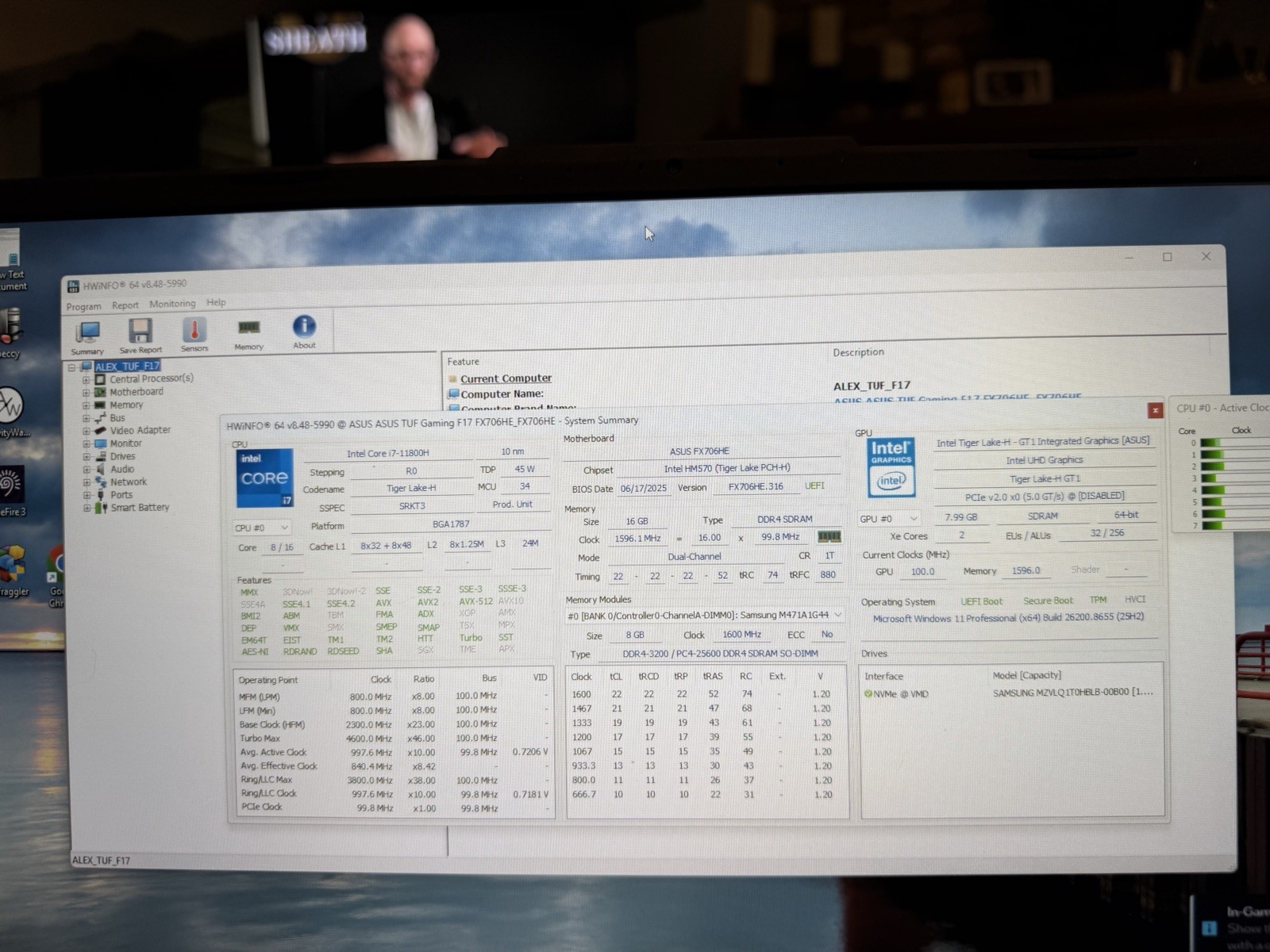Open the GPU #0 selector dropdown

point(890,519)
